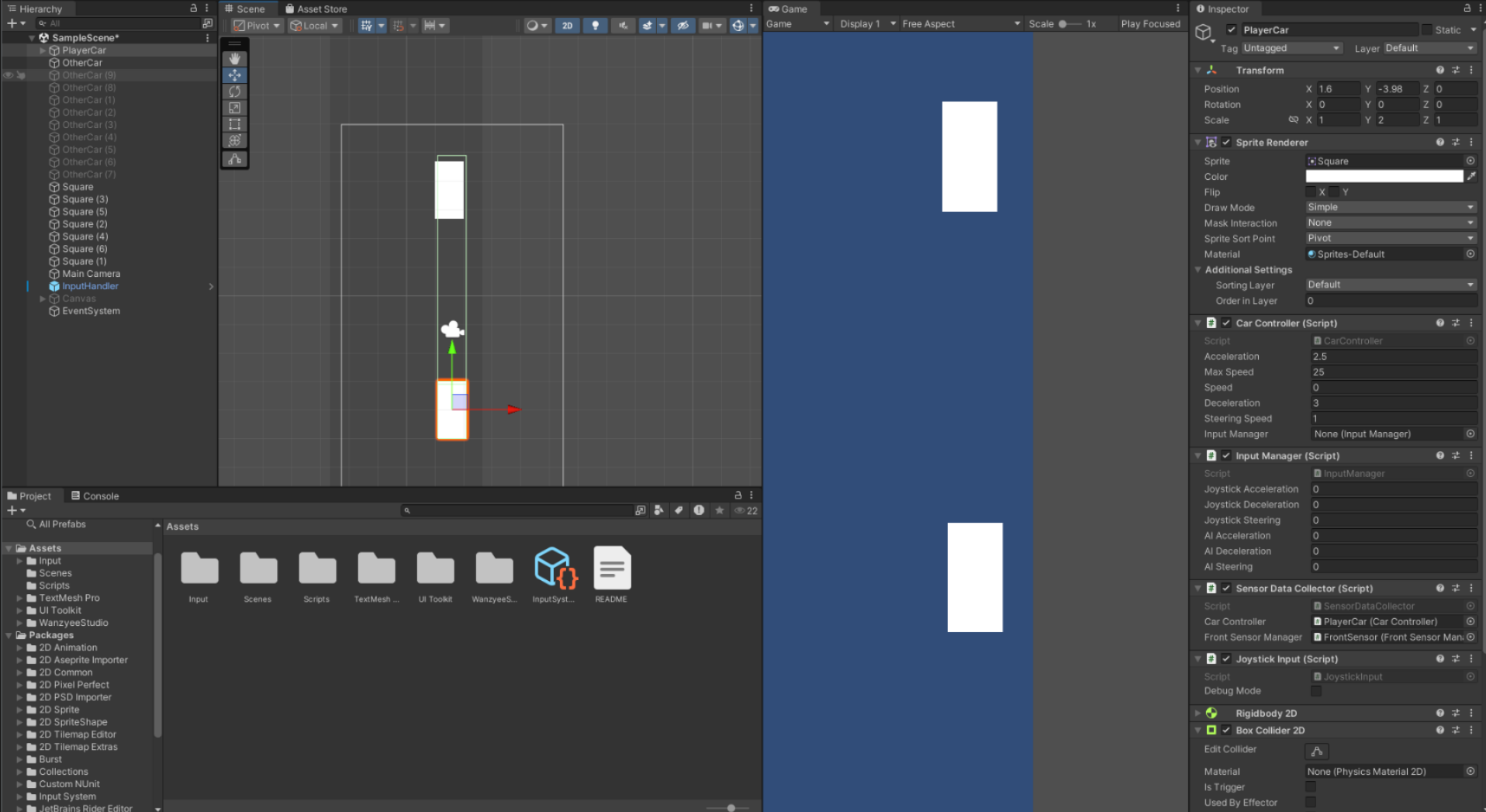This screenshot has width=1486, height=812.
Task: Select the Rect tool in Scene toolbar
Action: tap(234, 124)
